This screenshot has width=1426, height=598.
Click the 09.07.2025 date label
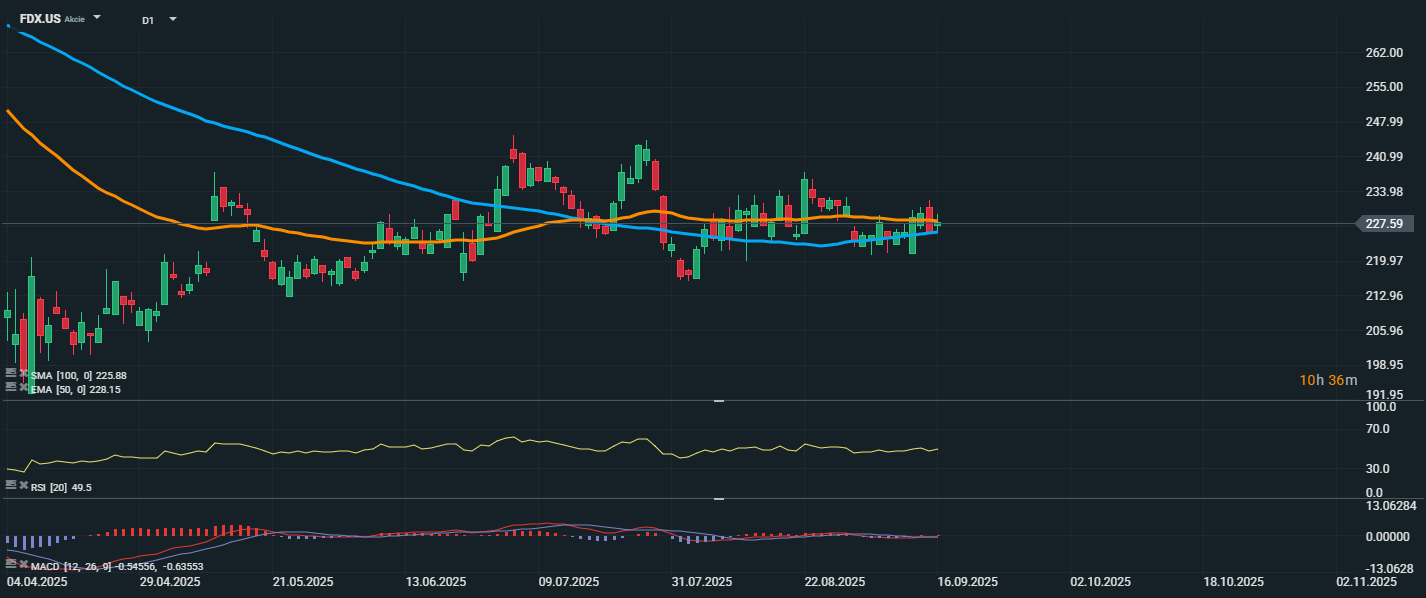pyautogui.click(x=568, y=582)
